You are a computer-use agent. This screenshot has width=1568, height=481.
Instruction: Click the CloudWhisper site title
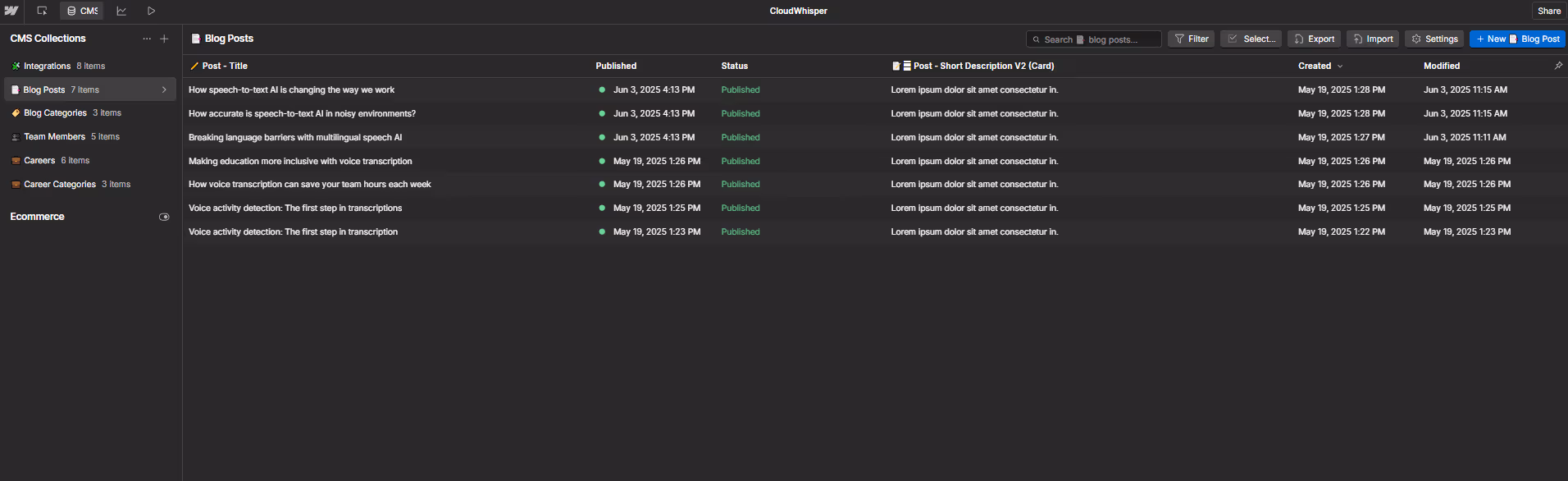tap(798, 11)
